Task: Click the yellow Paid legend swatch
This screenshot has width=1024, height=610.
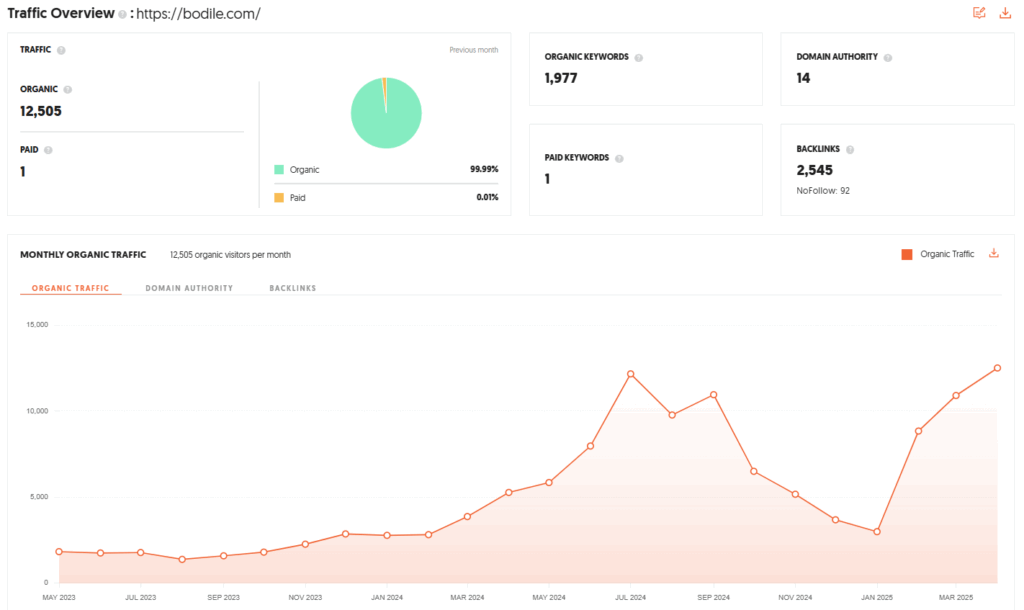Action: coord(279,198)
